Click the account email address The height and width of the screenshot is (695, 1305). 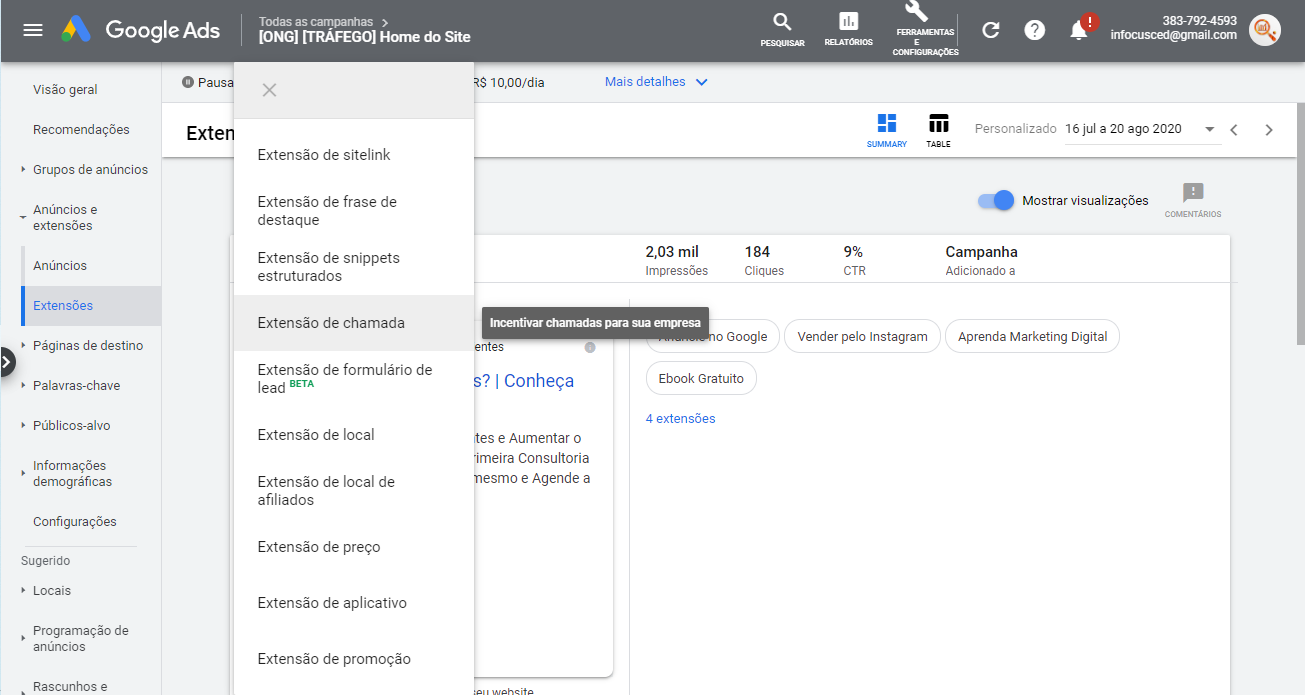point(1173,35)
